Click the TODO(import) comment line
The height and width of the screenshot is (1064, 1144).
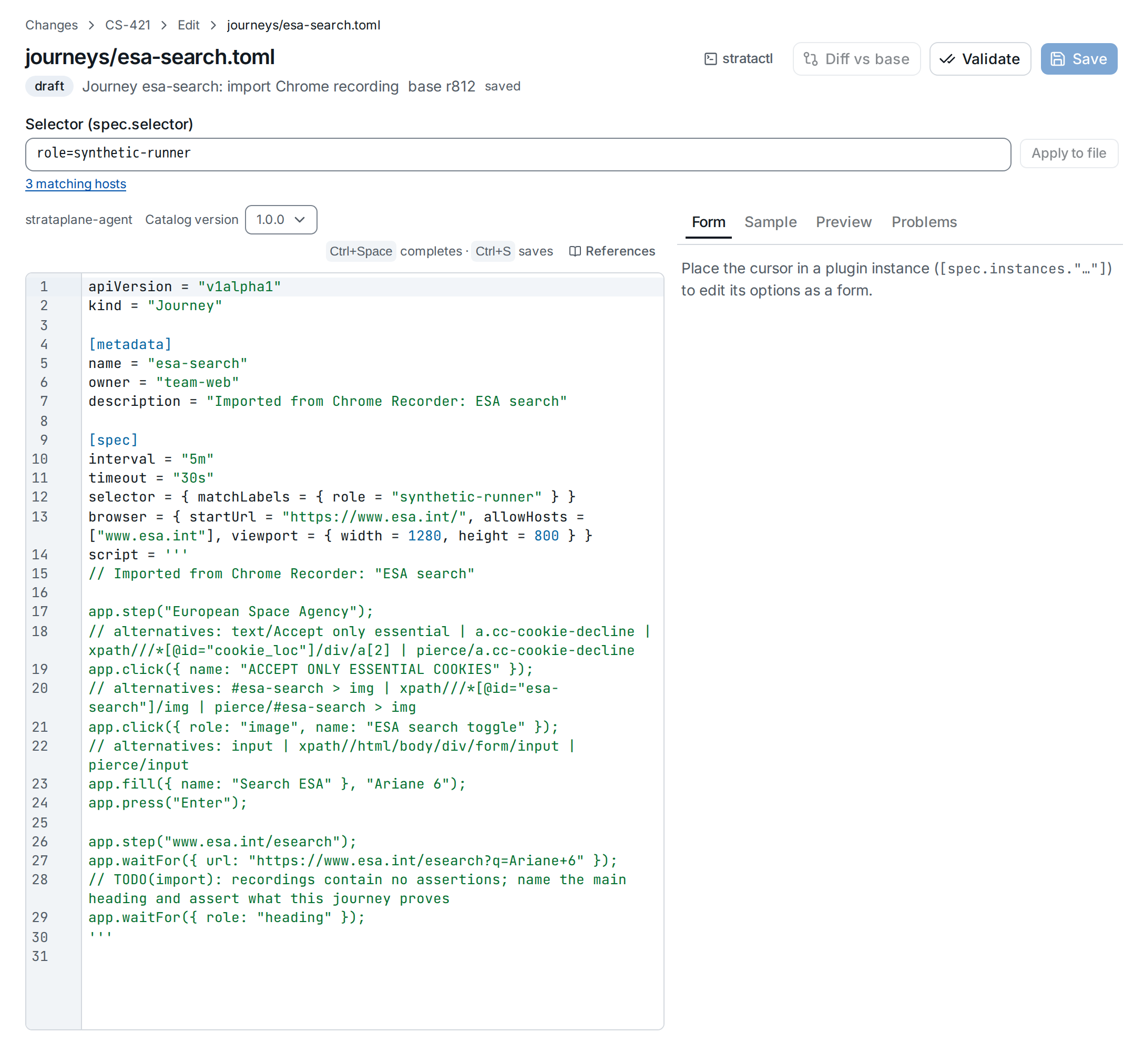[x=357, y=888]
